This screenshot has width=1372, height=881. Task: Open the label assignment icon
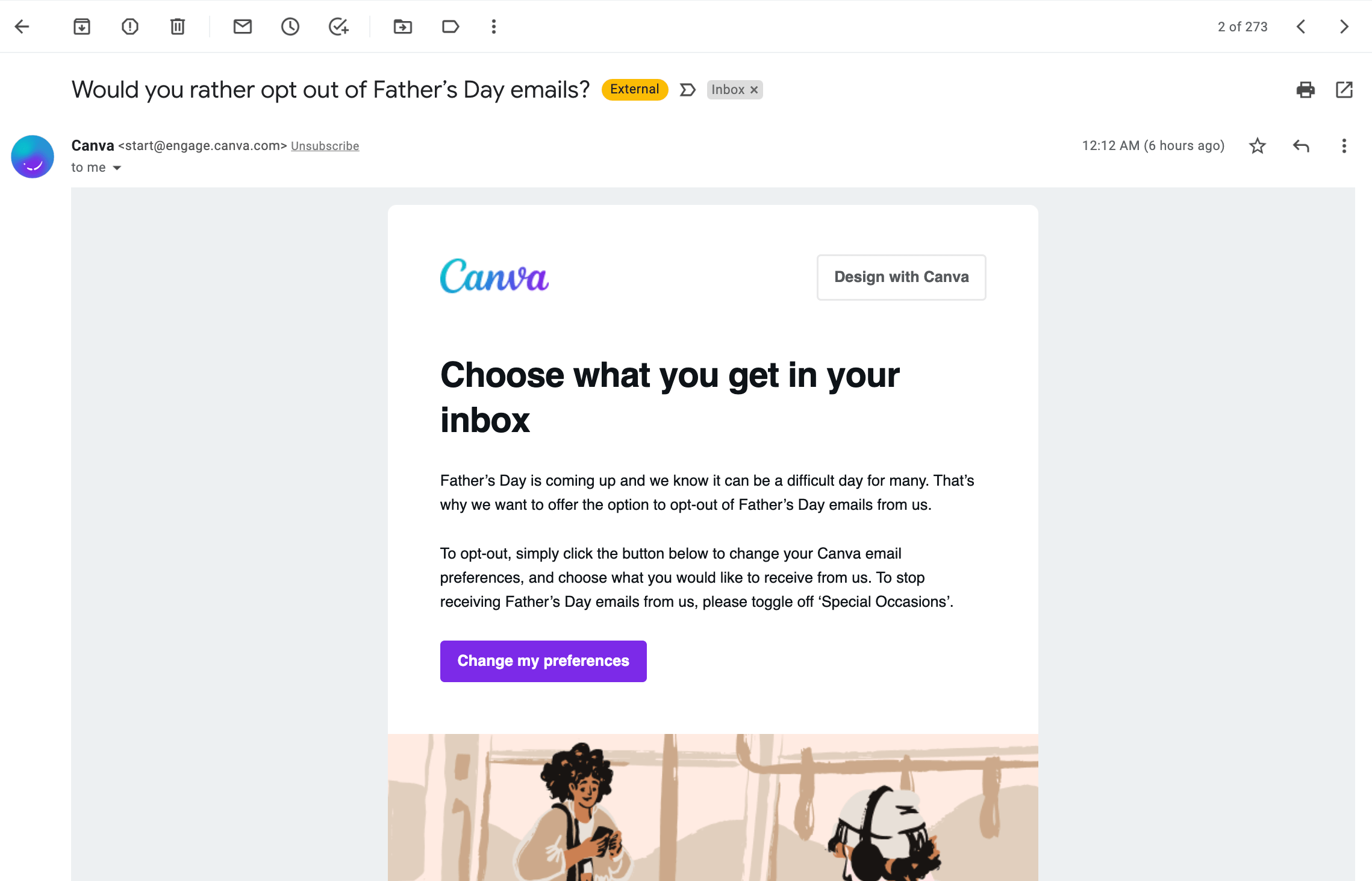pos(450,27)
